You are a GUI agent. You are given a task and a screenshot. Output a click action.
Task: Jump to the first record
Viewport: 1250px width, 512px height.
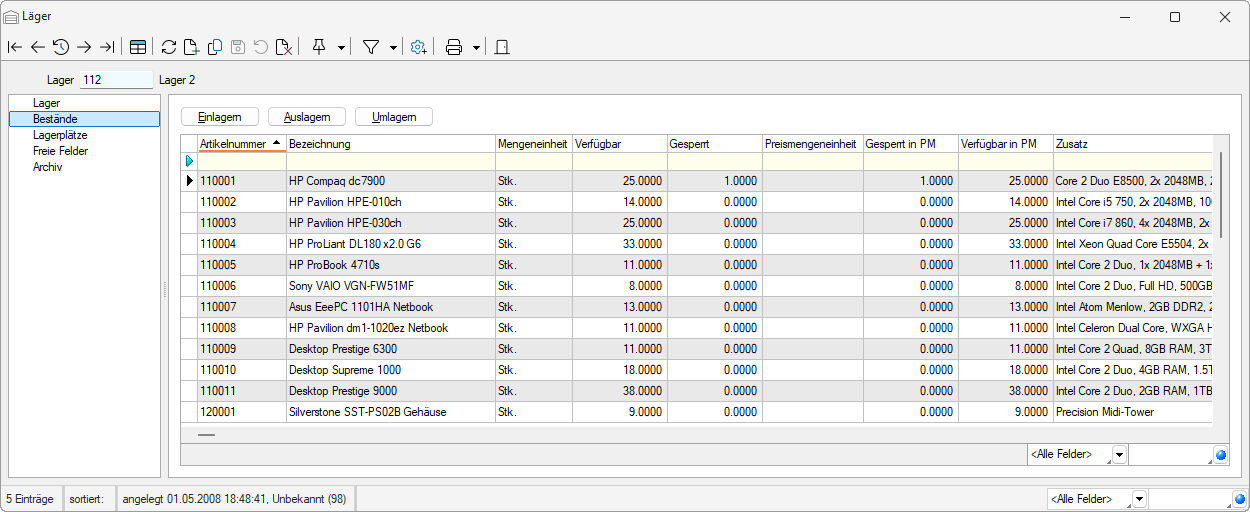tap(14, 47)
